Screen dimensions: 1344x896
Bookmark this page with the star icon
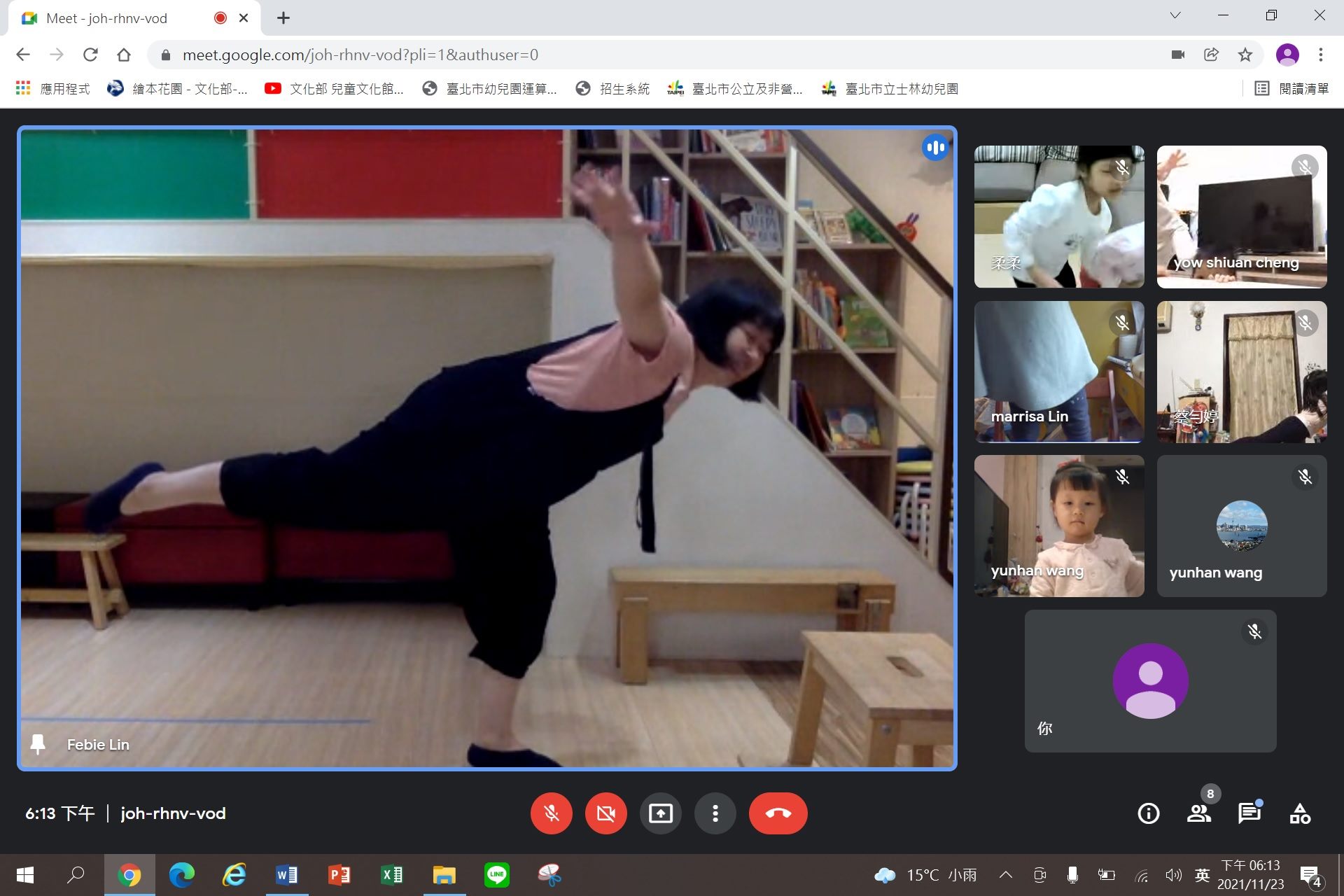(1245, 55)
